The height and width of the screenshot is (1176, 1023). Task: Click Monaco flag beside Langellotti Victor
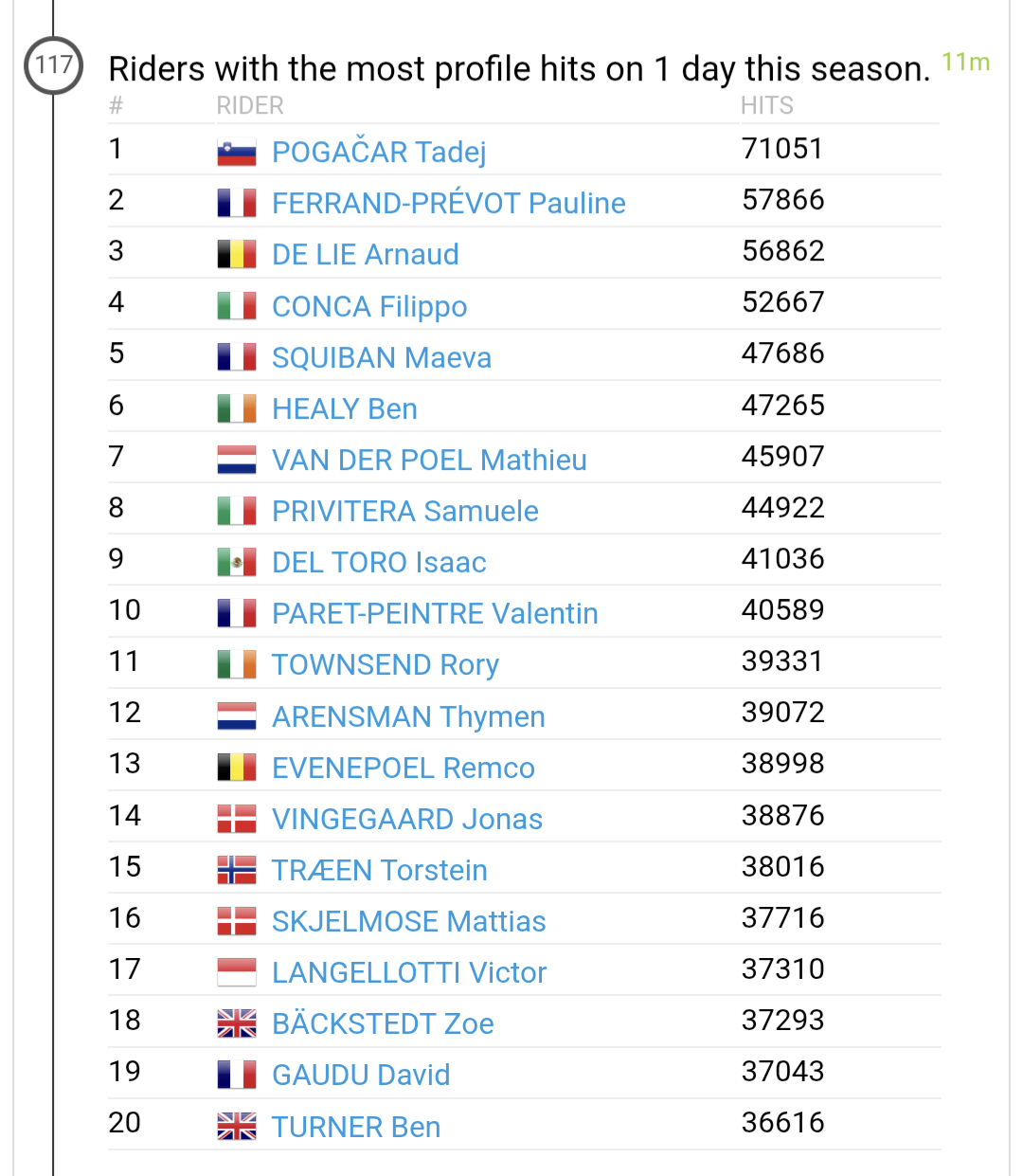point(236,972)
